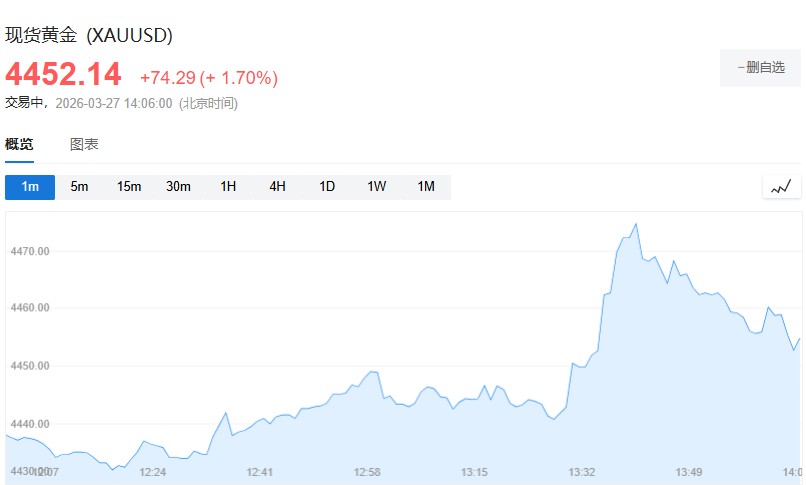
Task: Switch chart to 1H timeframe
Action: [228, 187]
